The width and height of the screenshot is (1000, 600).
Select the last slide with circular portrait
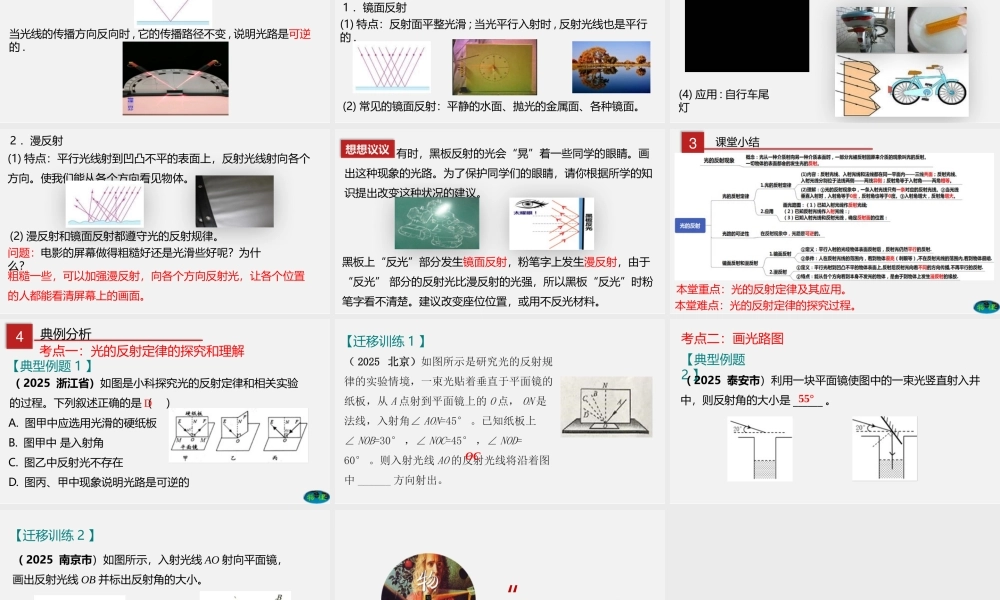point(499,555)
